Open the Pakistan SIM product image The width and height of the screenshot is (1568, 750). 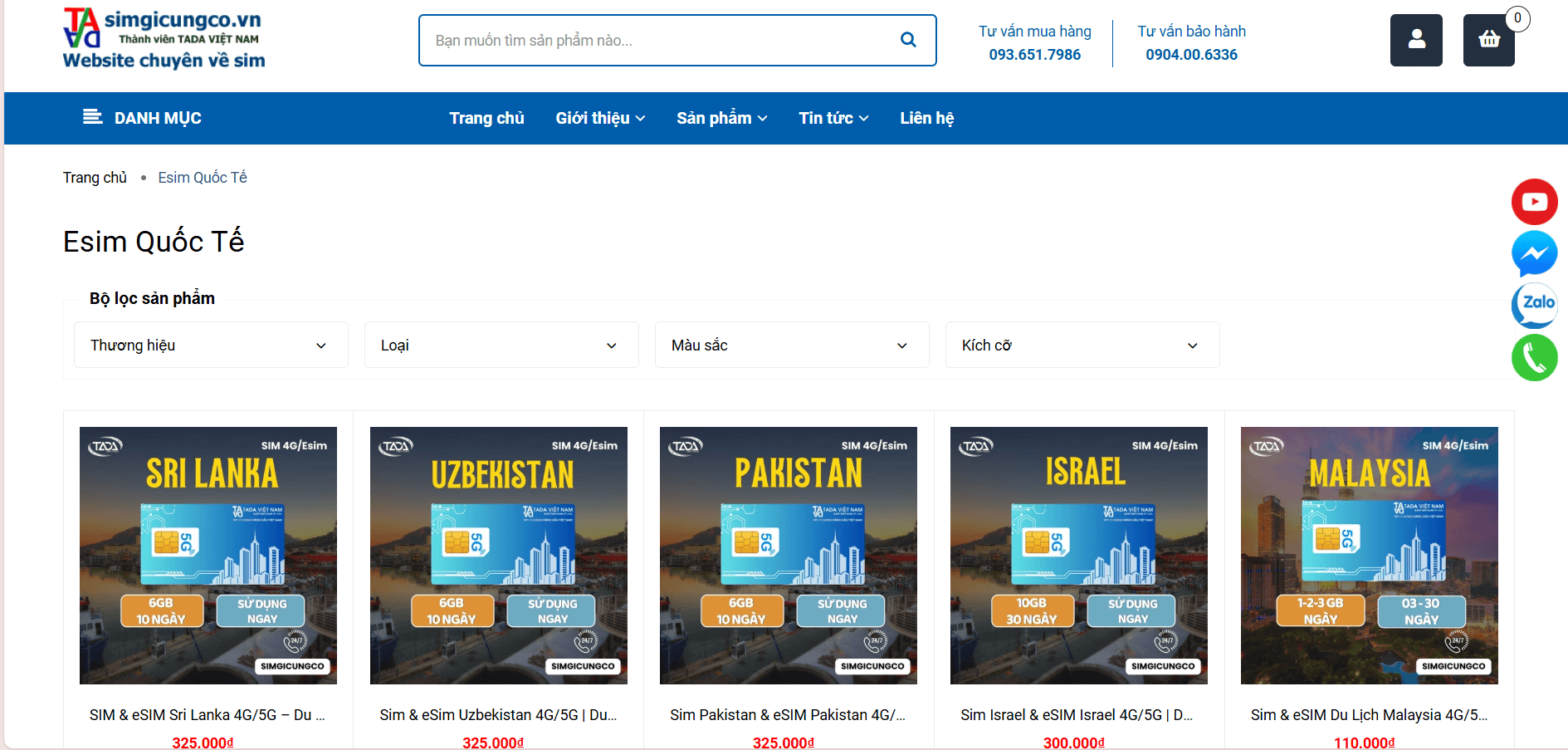pyautogui.click(x=789, y=556)
